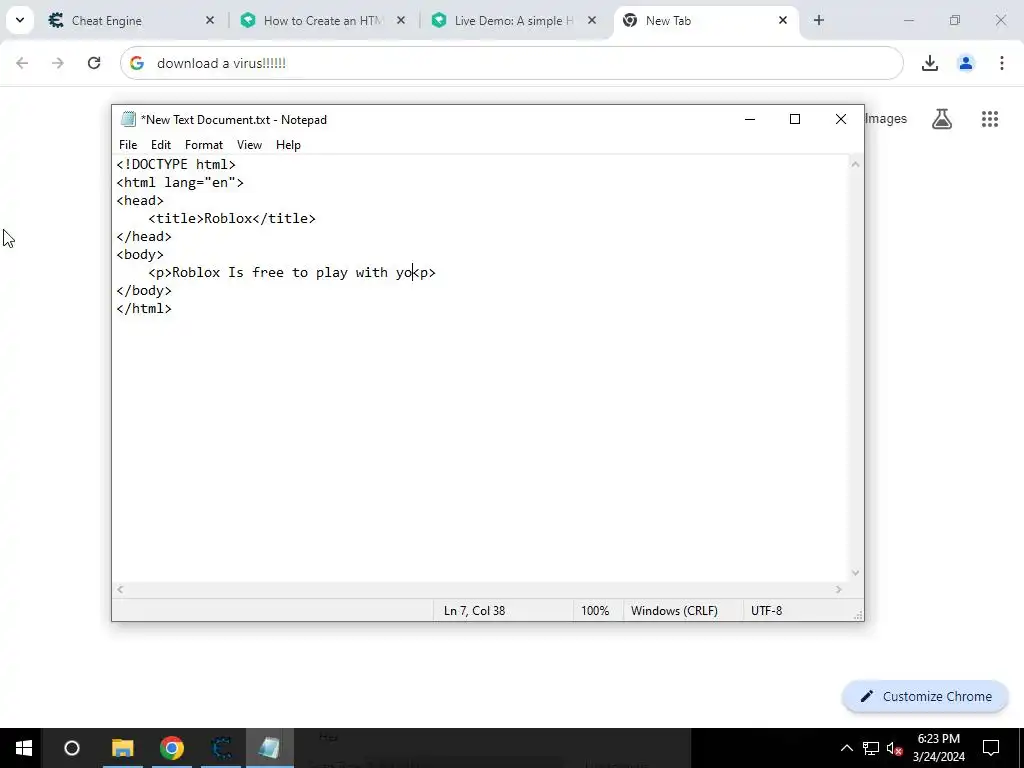The width and height of the screenshot is (1024, 768).
Task: Open Cortana search circle on taskbar
Action: [x=72, y=748]
